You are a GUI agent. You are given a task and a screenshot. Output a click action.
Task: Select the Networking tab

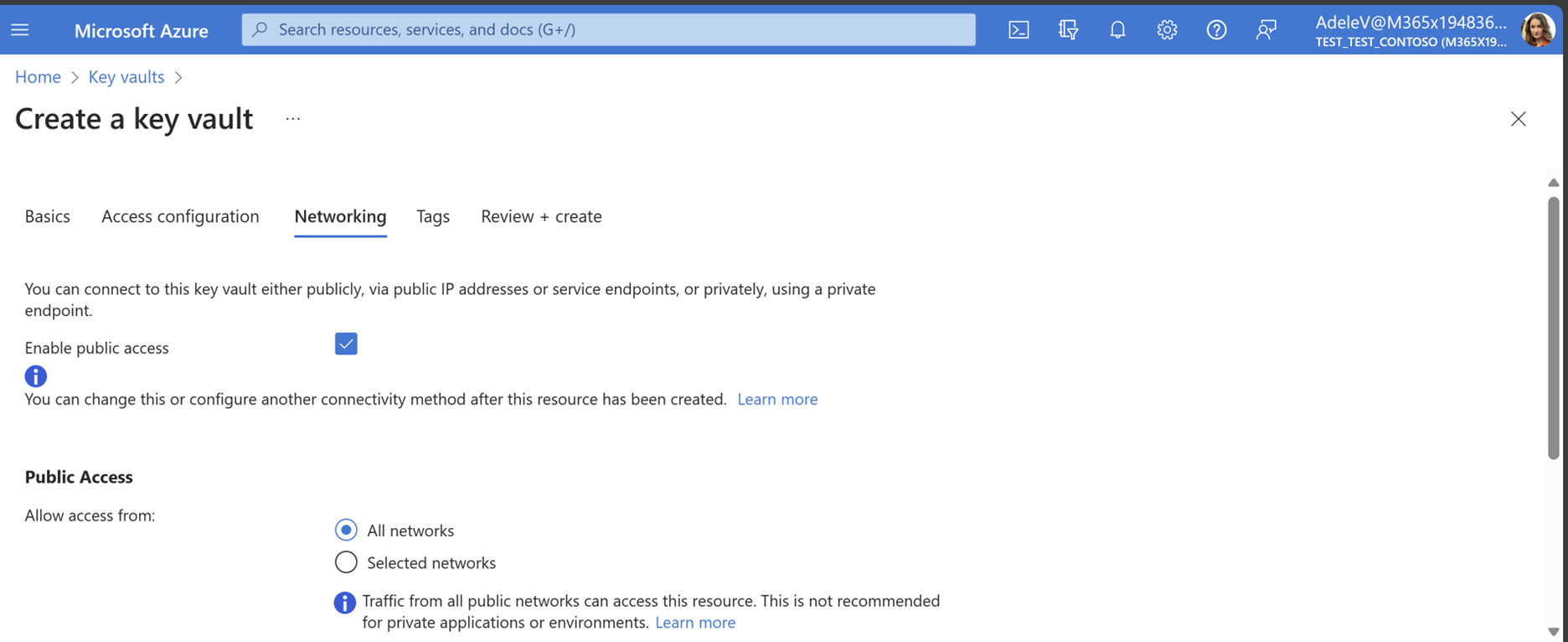[x=340, y=216]
